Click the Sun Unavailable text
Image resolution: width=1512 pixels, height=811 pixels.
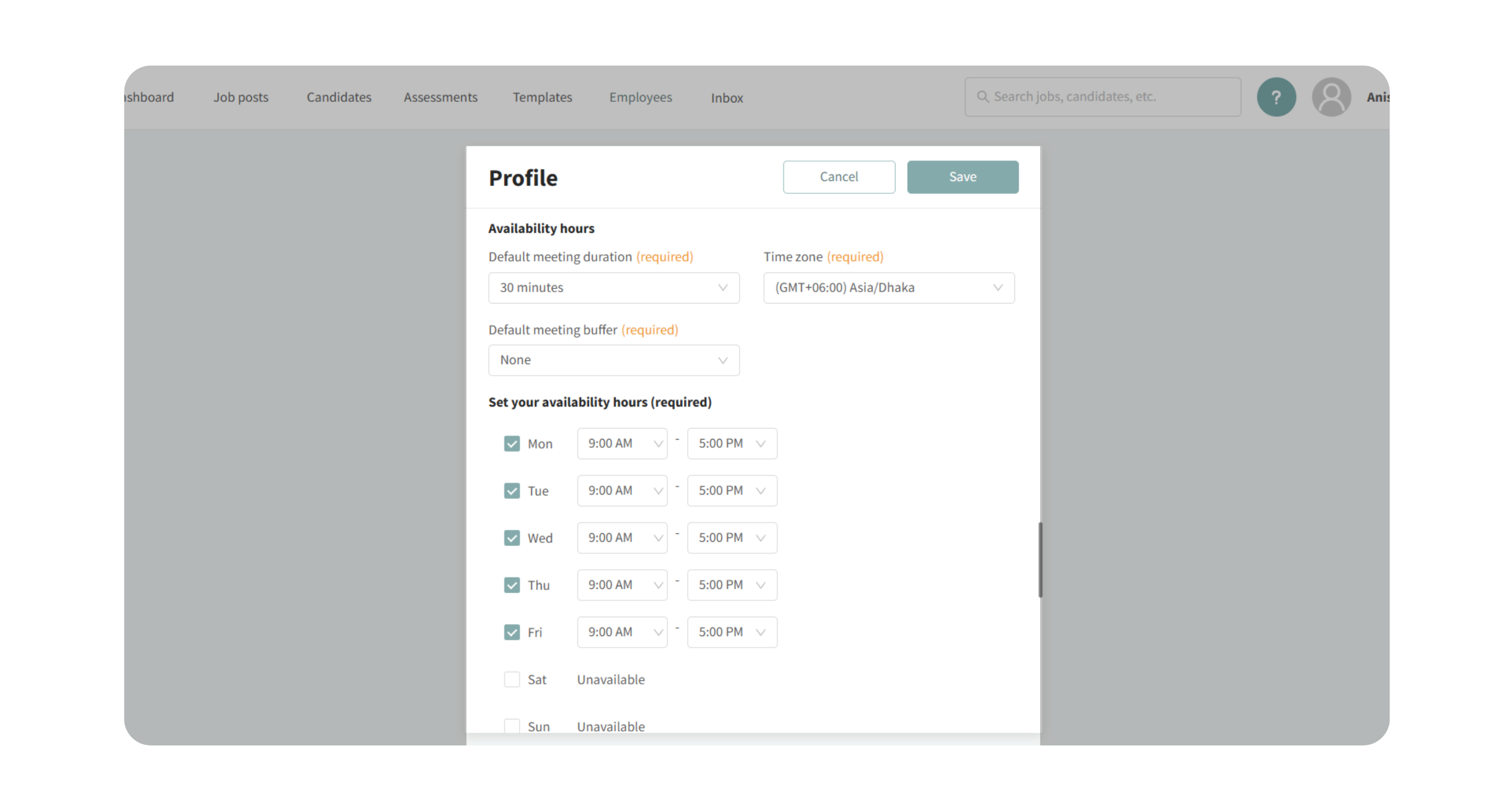(x=610, y=726)
